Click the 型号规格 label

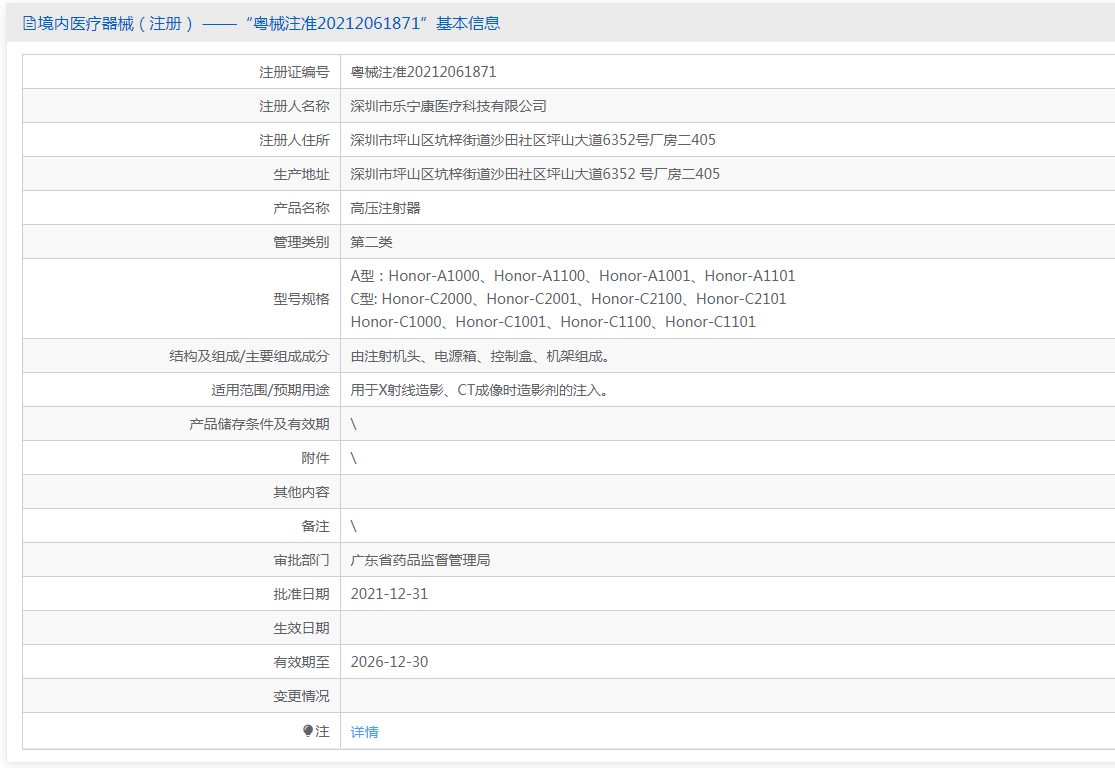(x=302, y=299)
